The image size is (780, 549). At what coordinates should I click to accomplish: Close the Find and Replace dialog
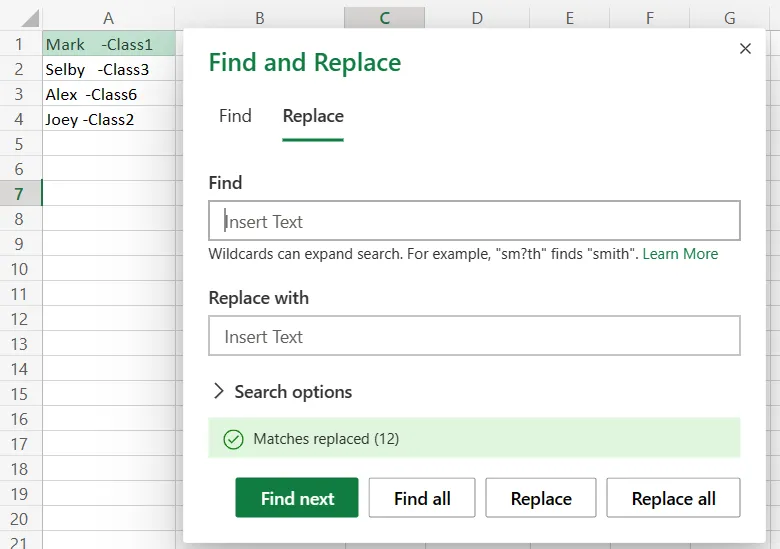[x=745, y=49]
